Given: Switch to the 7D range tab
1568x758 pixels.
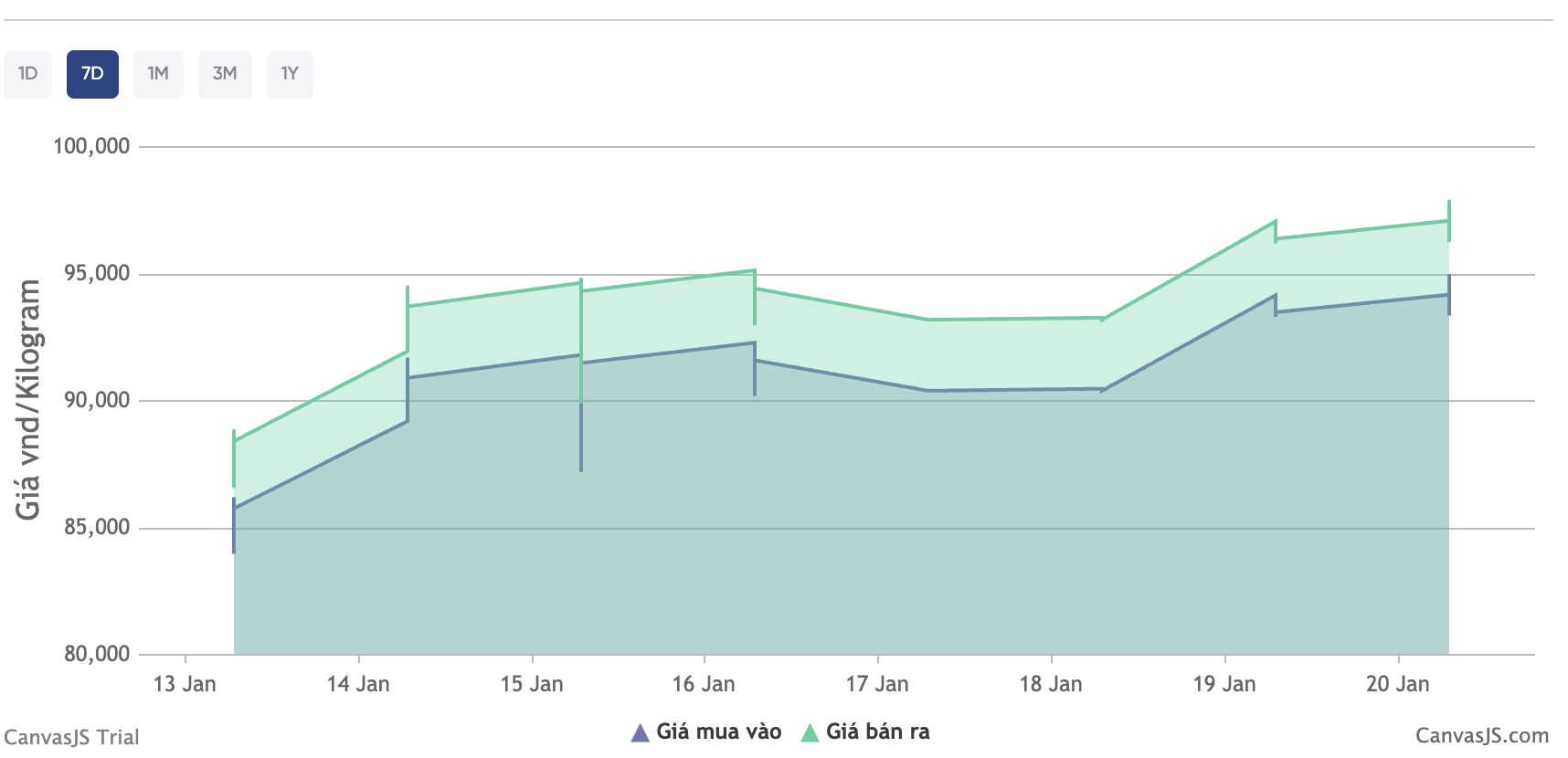Looking at the screenshot, I should tap(92, 74).
